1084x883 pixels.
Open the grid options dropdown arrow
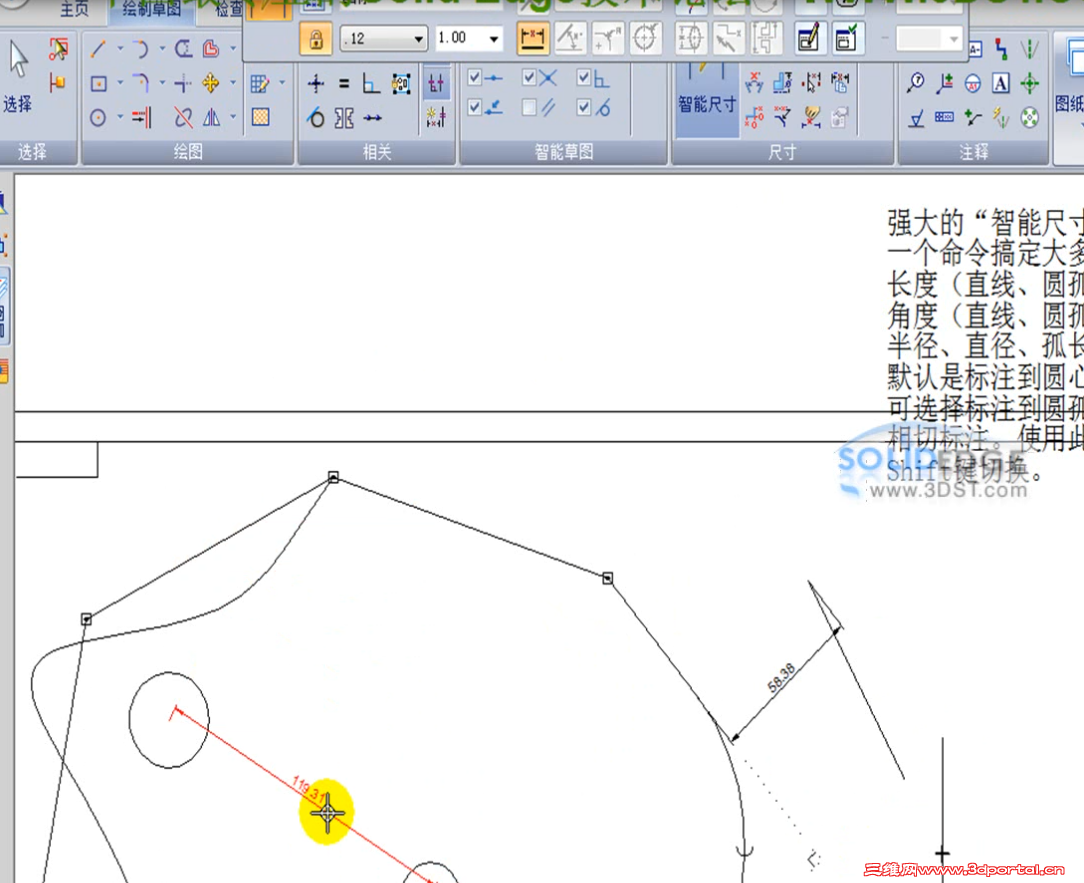[282, 84]
